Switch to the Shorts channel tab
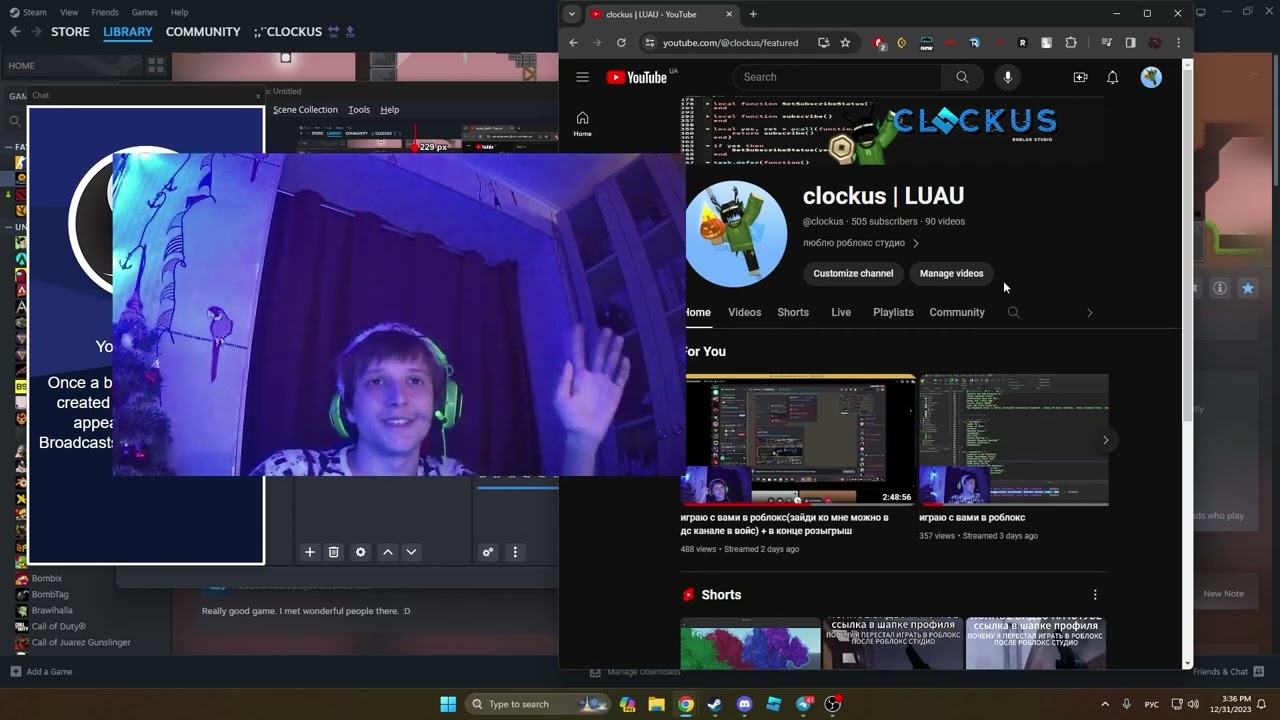The height and width of the screenshot is (720, 1280). click(x=793, y=312)
